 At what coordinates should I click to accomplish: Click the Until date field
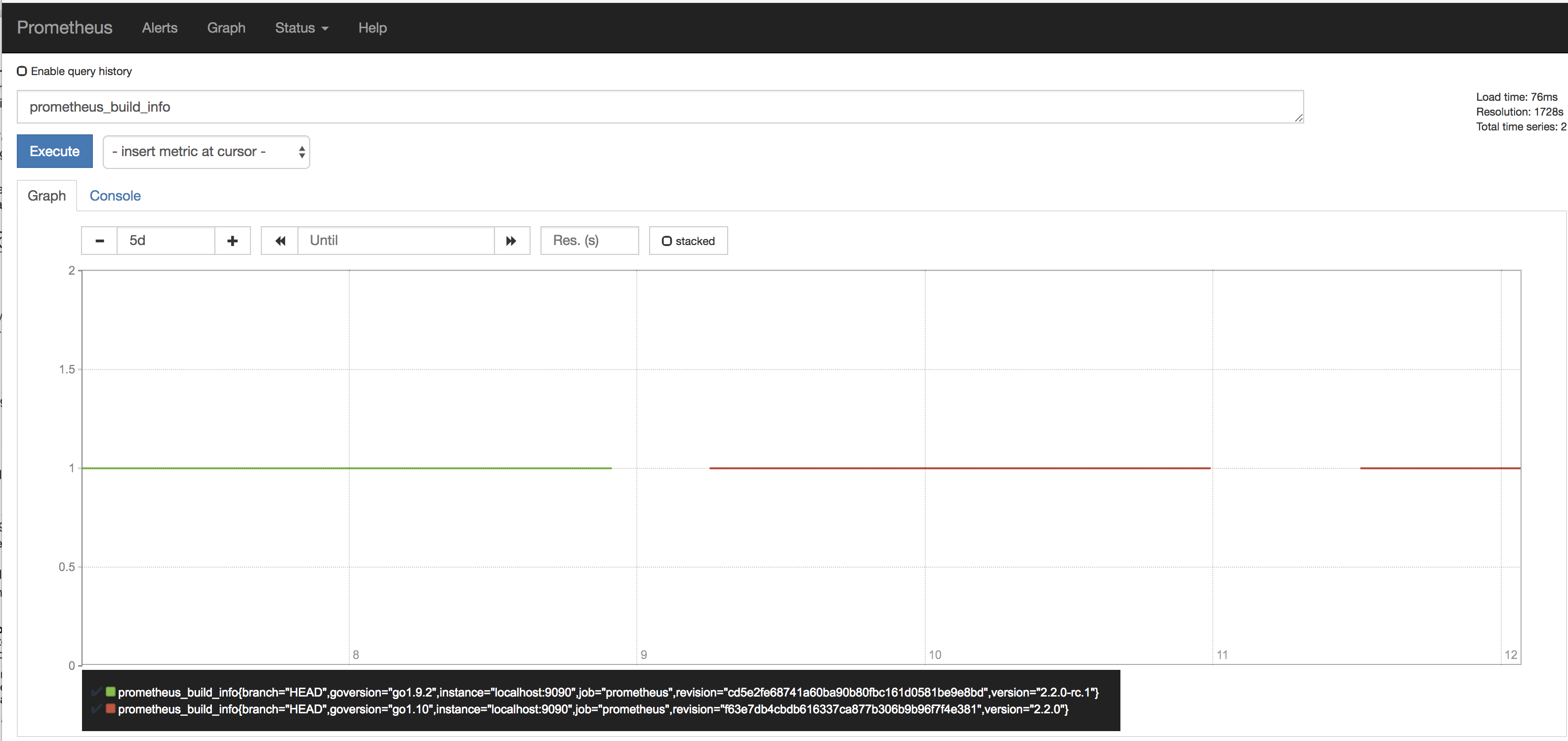[396, 241]
